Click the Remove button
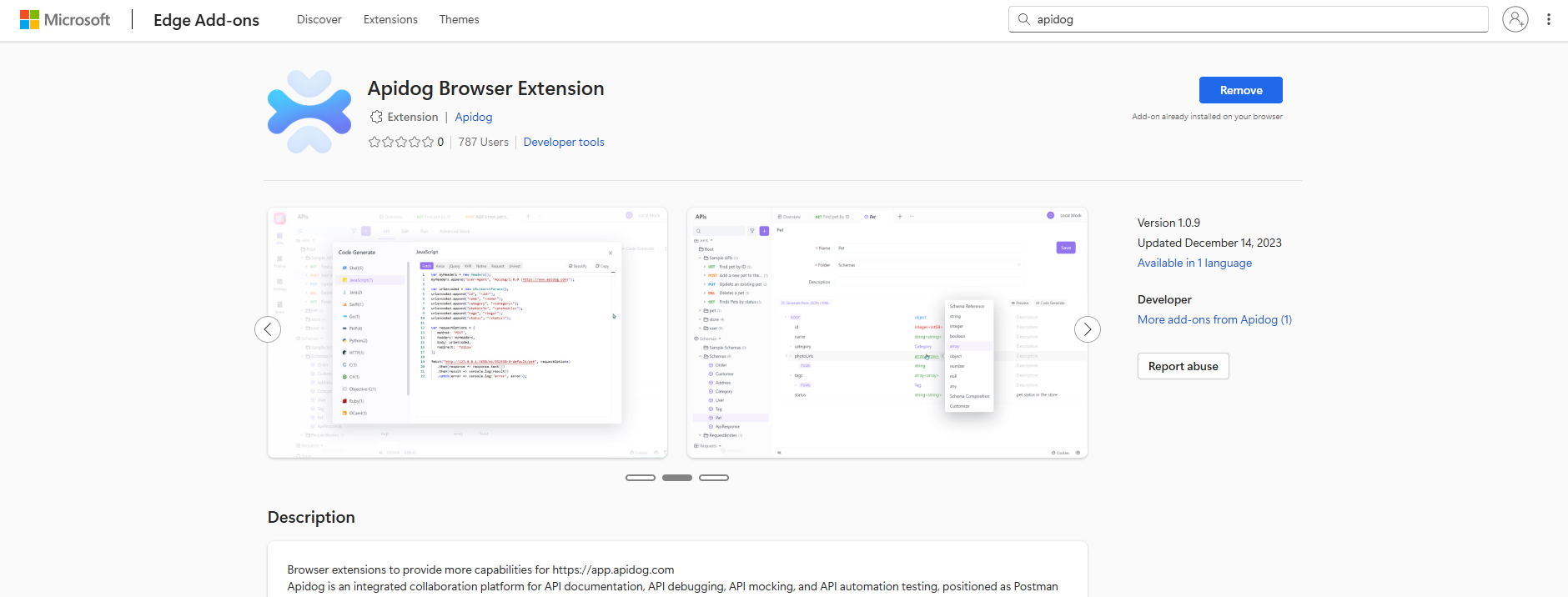Image resolution: width=1568 pixels, height=597 pixels. pos(1241,90)
